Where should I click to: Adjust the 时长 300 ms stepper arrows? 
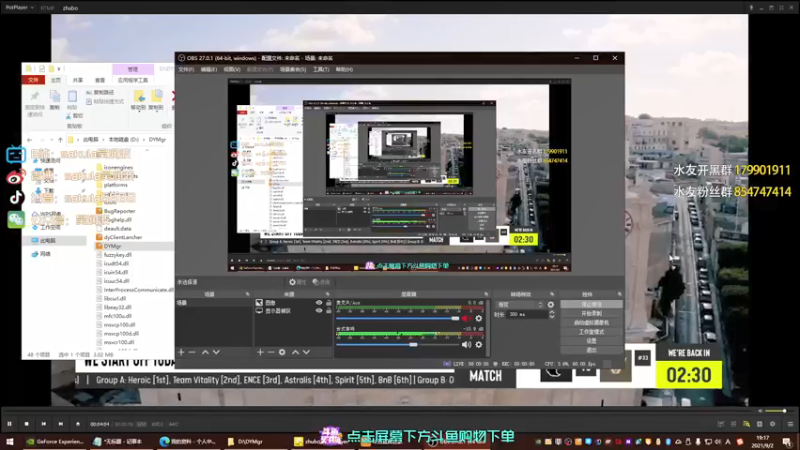552,315
